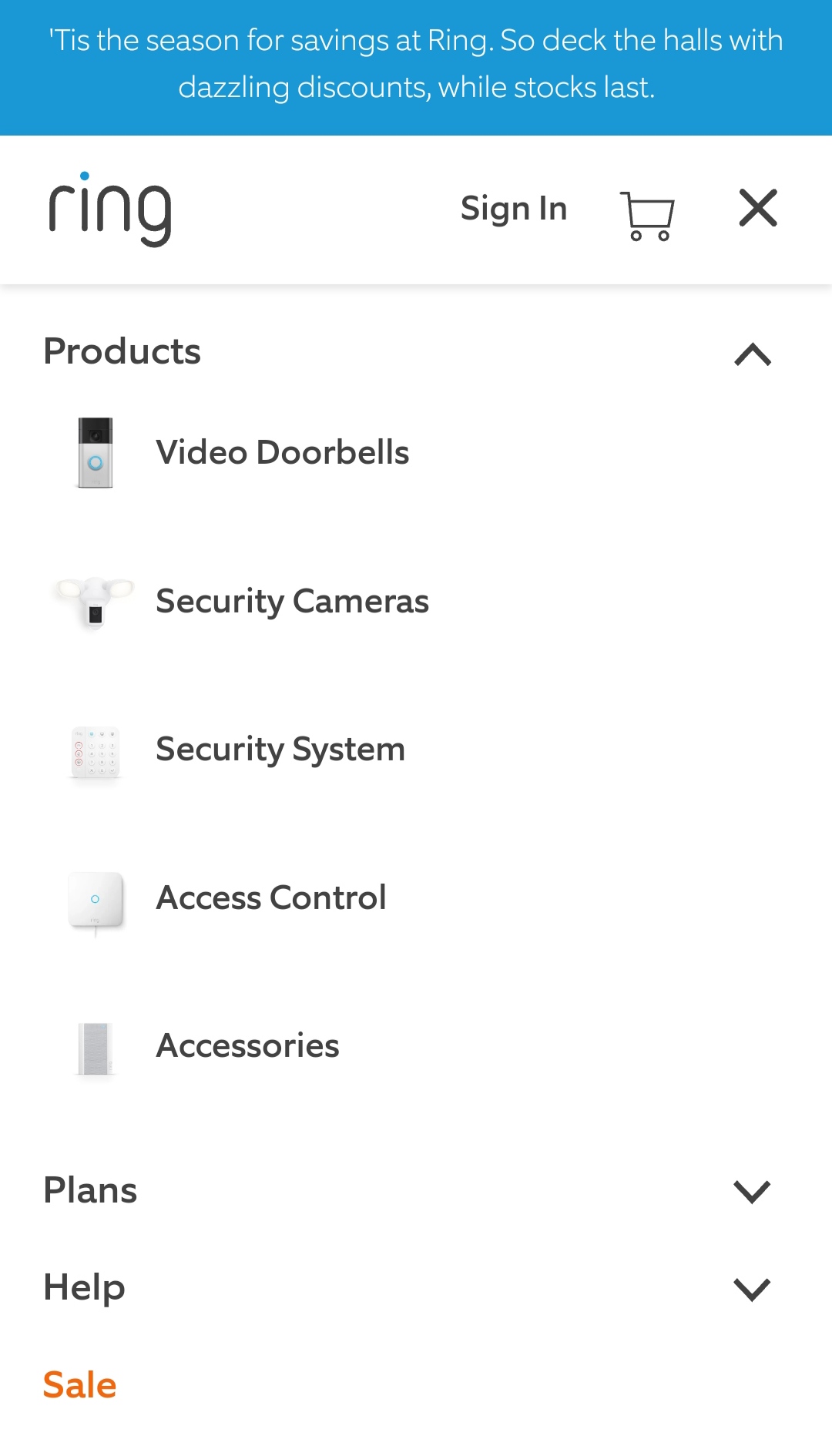
Task: Click the floodlight Security Cameras icon
Action: coord(96,602)
